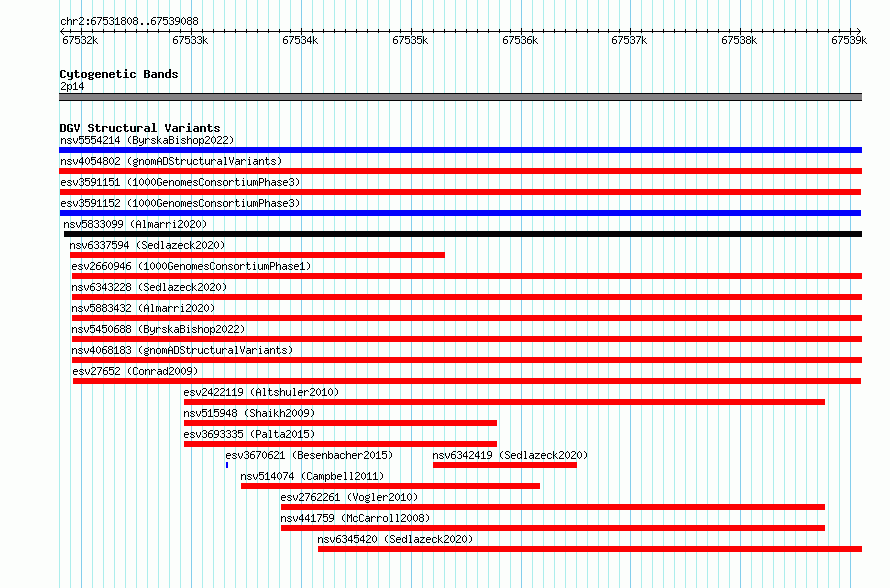Screen dimensions: 890x588
Task: Select the red esv2762261 variant bar
Action: (553, 507)
